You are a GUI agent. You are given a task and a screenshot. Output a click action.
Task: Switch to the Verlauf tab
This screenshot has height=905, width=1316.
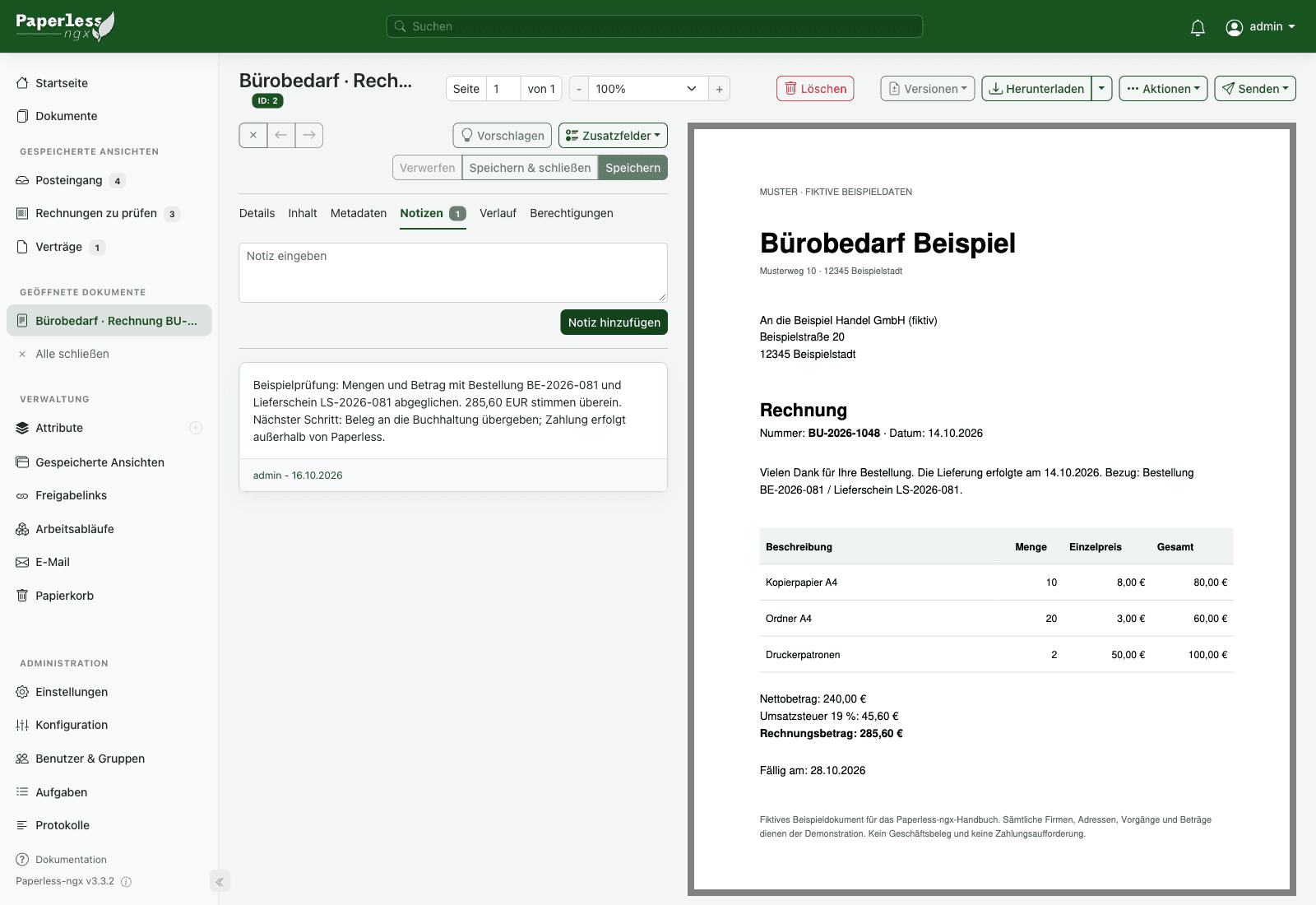(x=498, y=213)
